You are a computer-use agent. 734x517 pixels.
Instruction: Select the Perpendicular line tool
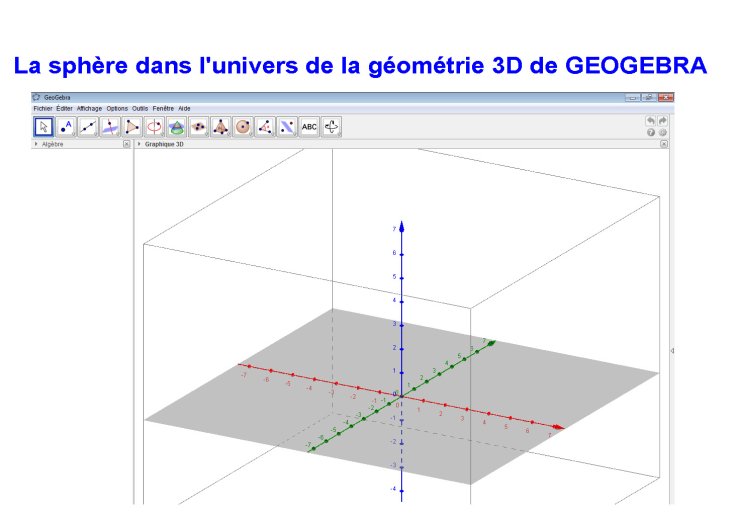point(110,127)
